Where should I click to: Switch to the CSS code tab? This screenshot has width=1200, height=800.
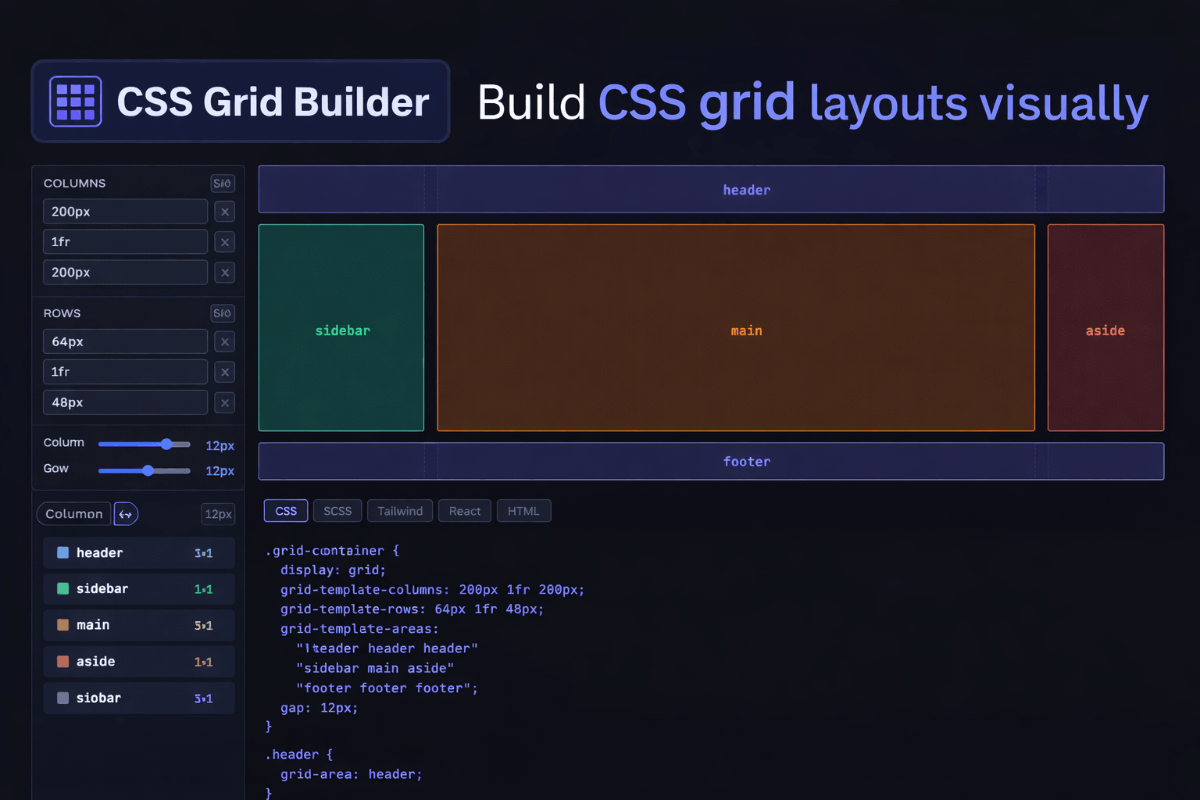point(286,511)
